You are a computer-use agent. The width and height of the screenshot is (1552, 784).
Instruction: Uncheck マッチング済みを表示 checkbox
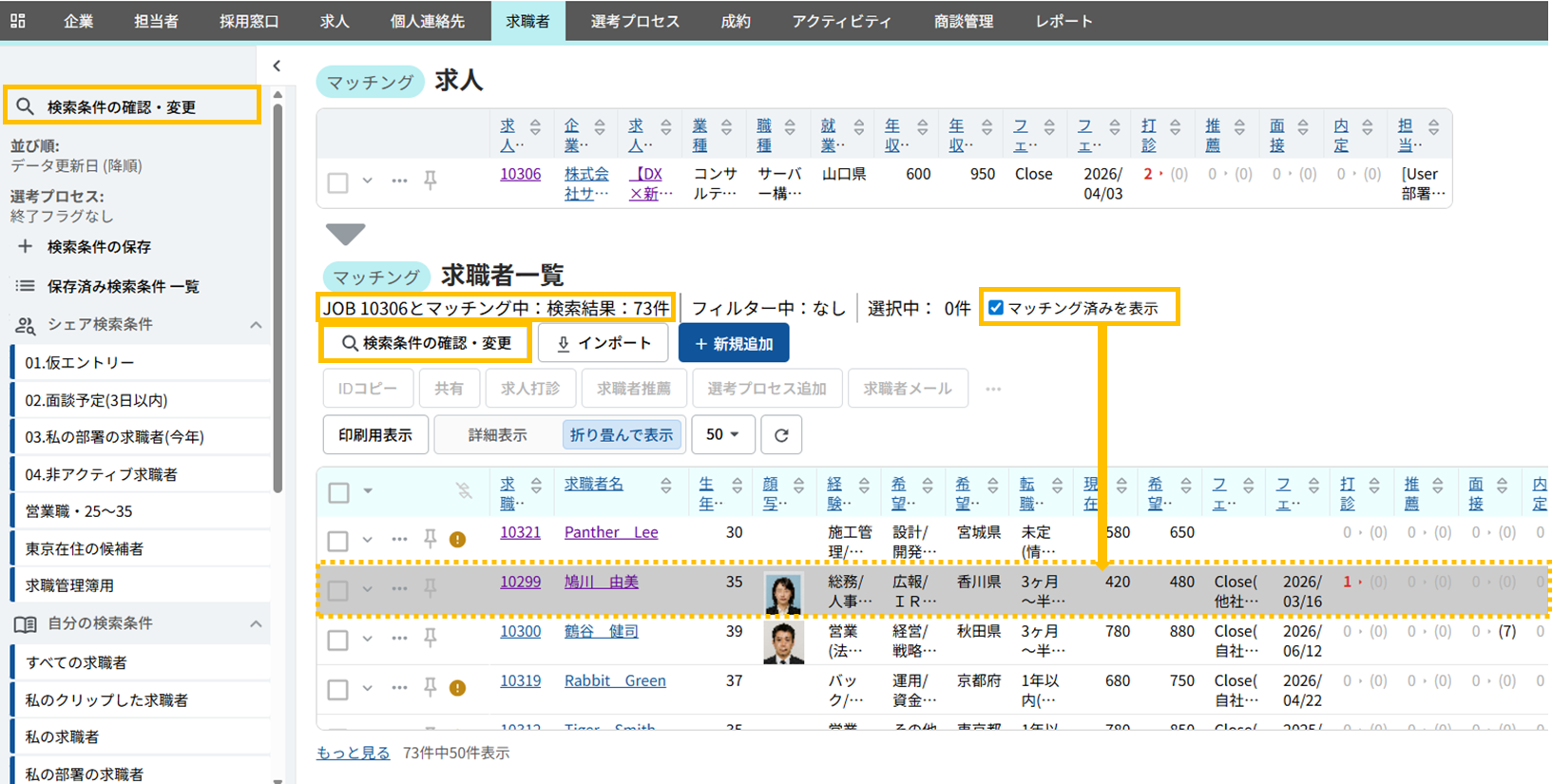(996, 308)
